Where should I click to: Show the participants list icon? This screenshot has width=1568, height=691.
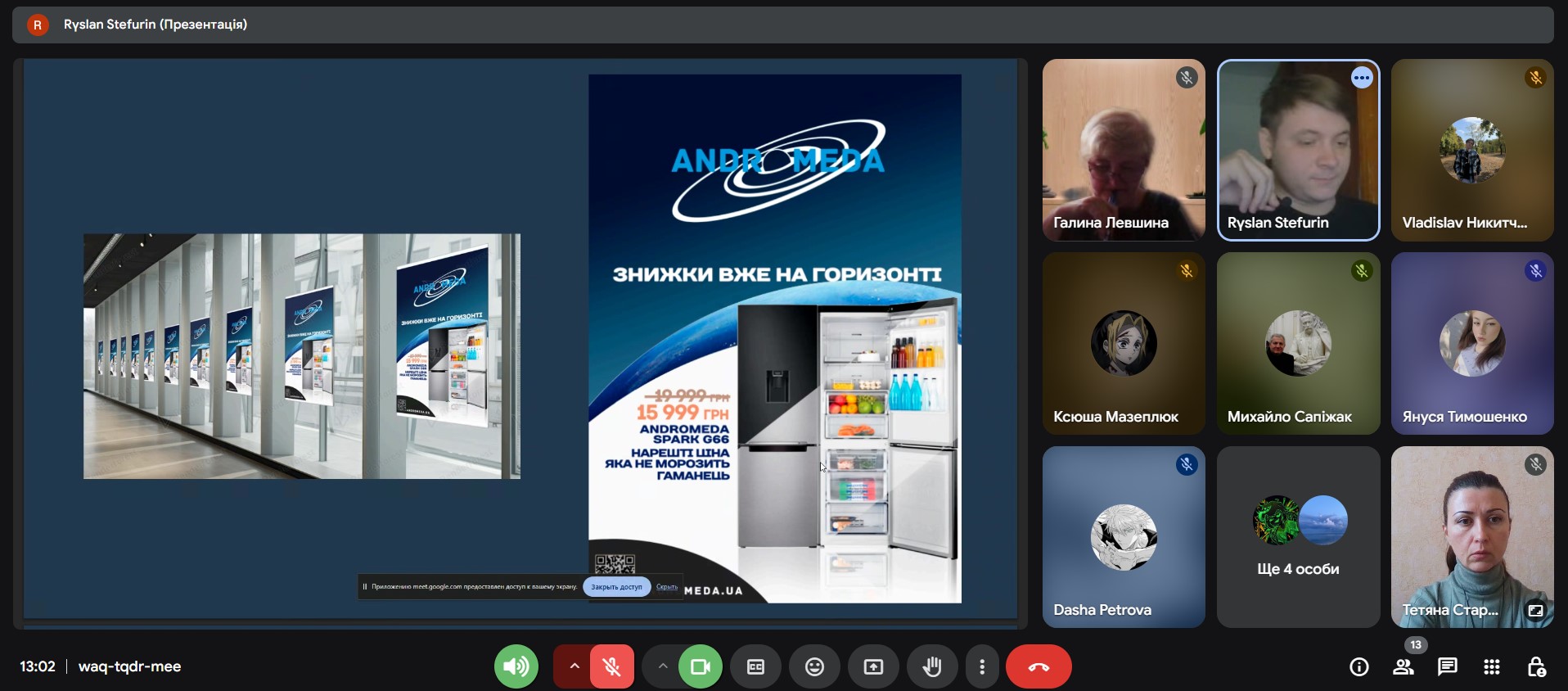pyautogui.click(x=1404, y=667)
